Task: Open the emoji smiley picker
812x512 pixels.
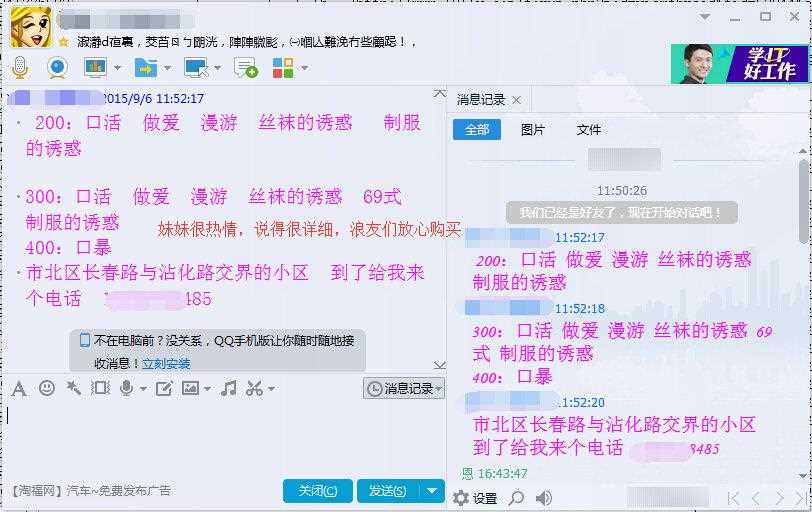Action: [x=47, y=388]
